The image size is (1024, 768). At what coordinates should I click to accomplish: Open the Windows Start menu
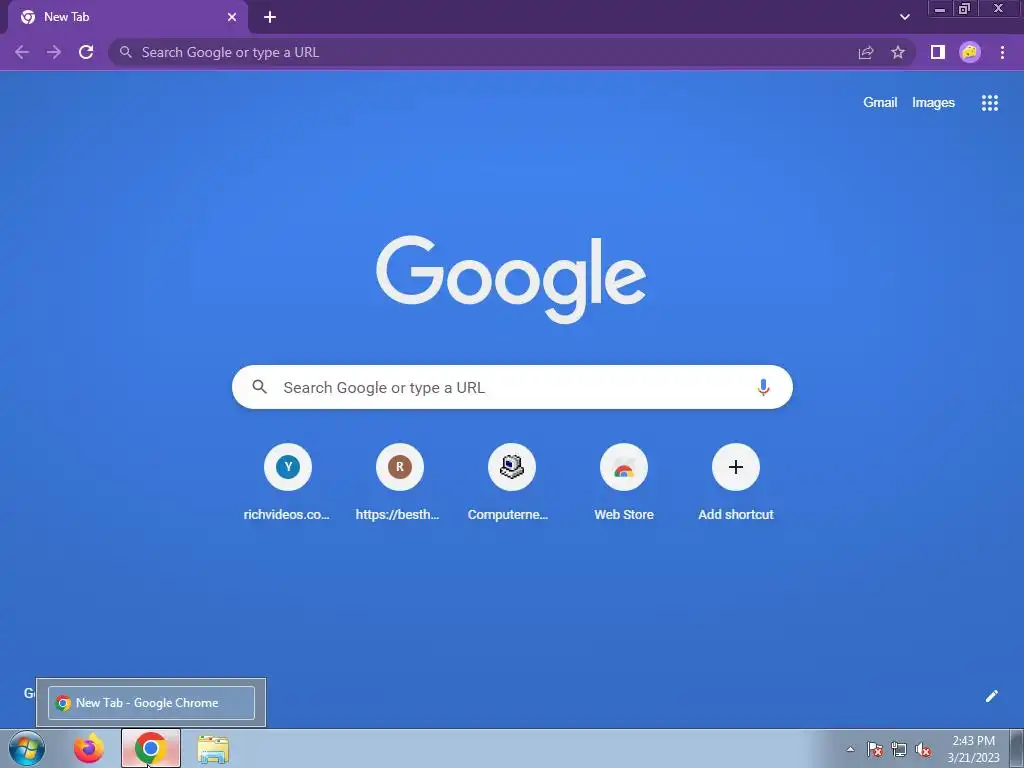pyautogui.click(x=27, y=748)
